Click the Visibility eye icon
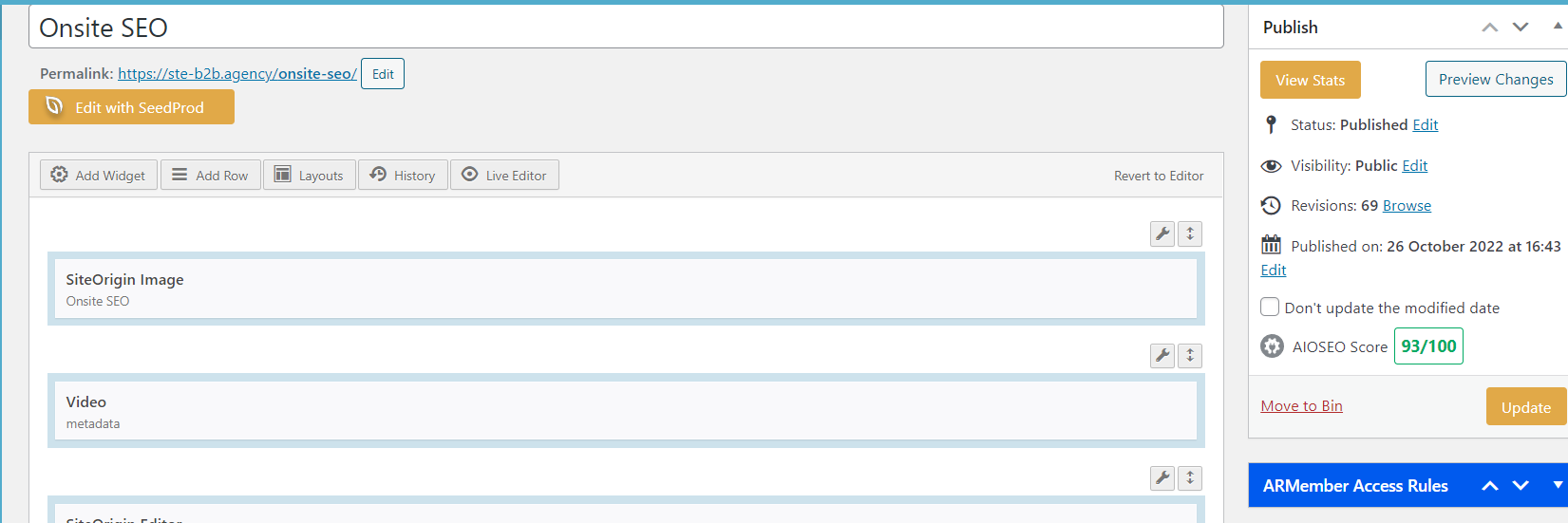 pyautogui.click(x=1271, y=166)
